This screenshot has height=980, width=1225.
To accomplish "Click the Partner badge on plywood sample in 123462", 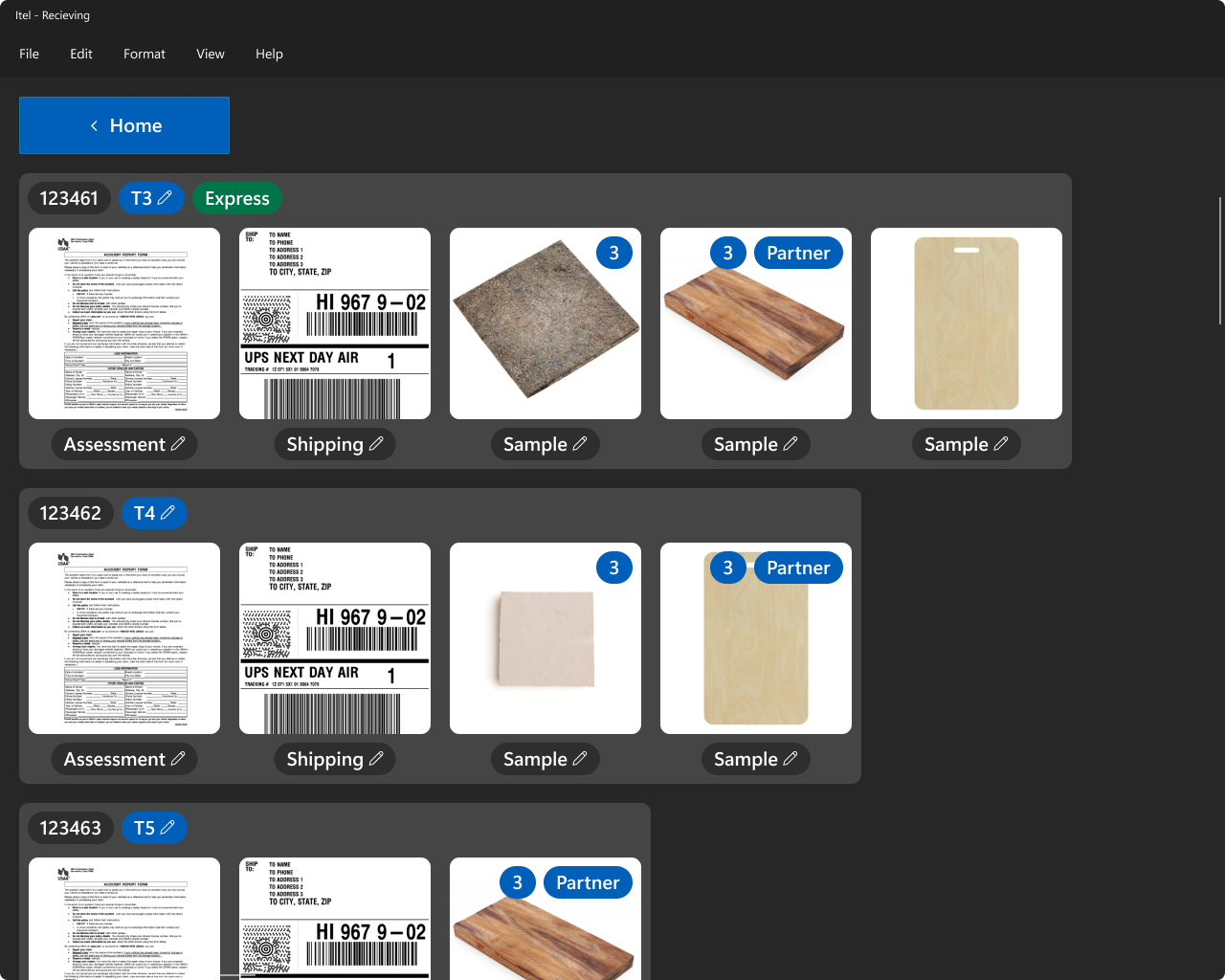I will click(798, 568).
